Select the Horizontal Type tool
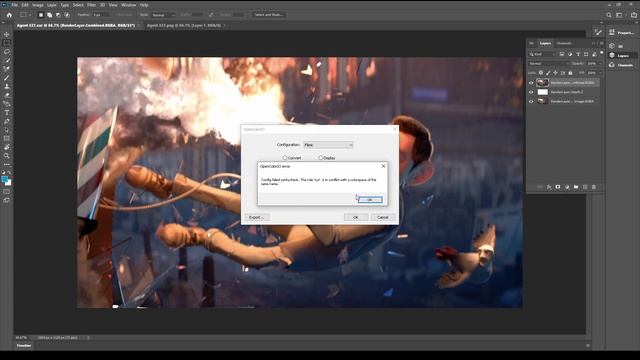 (7, 113)
